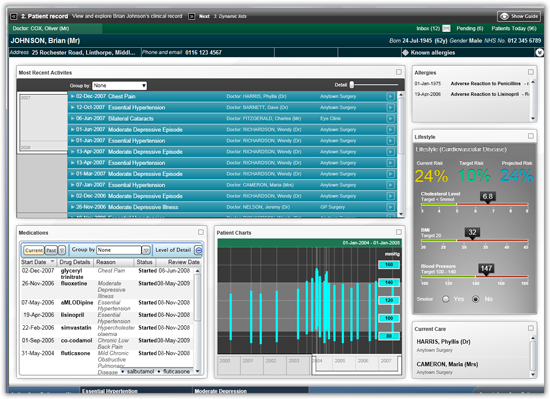Select the fluoxetine medication row

coord(106,289)
